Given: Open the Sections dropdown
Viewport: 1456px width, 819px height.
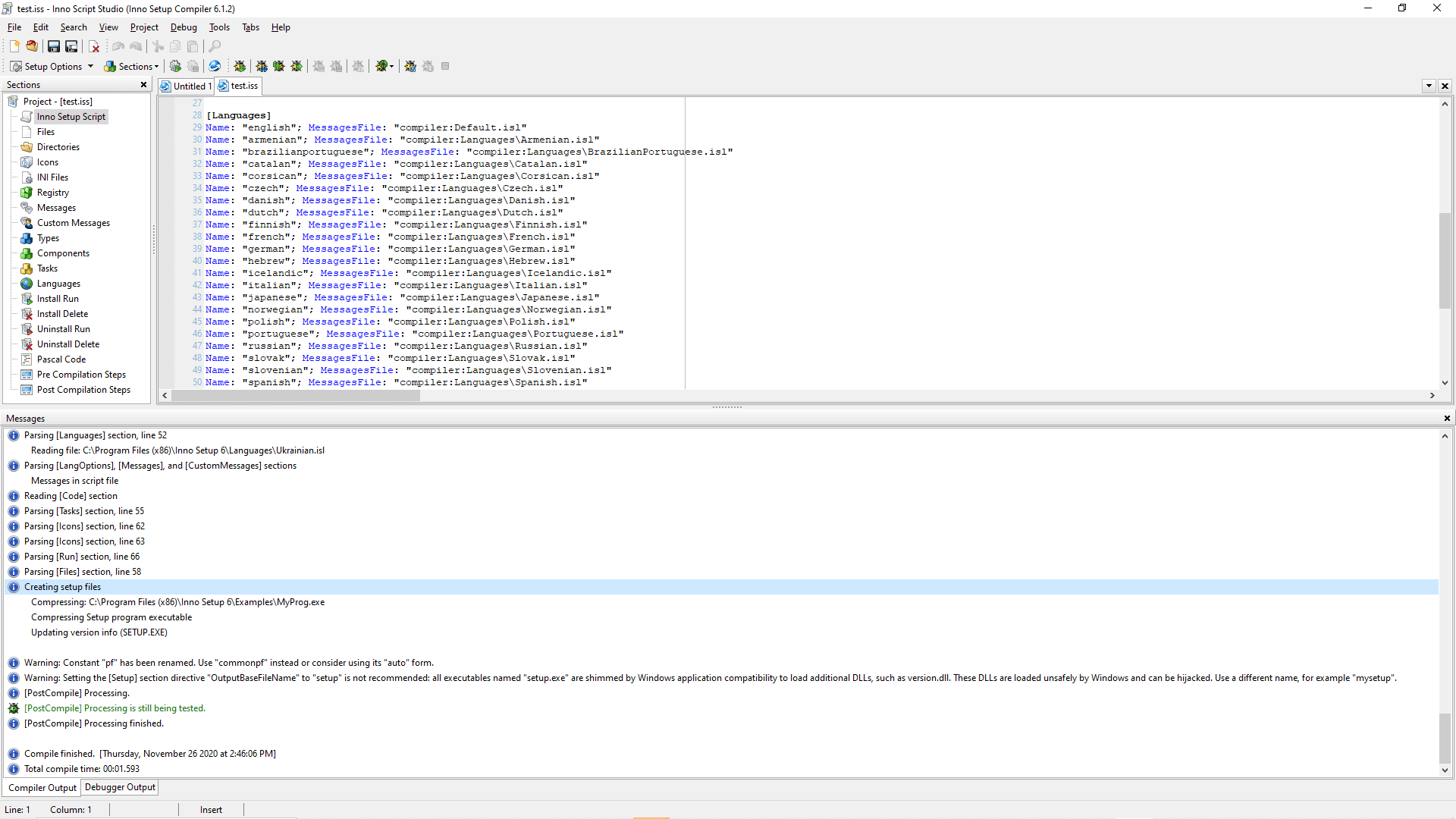Looking at the screenshot, I should (131, 66).
